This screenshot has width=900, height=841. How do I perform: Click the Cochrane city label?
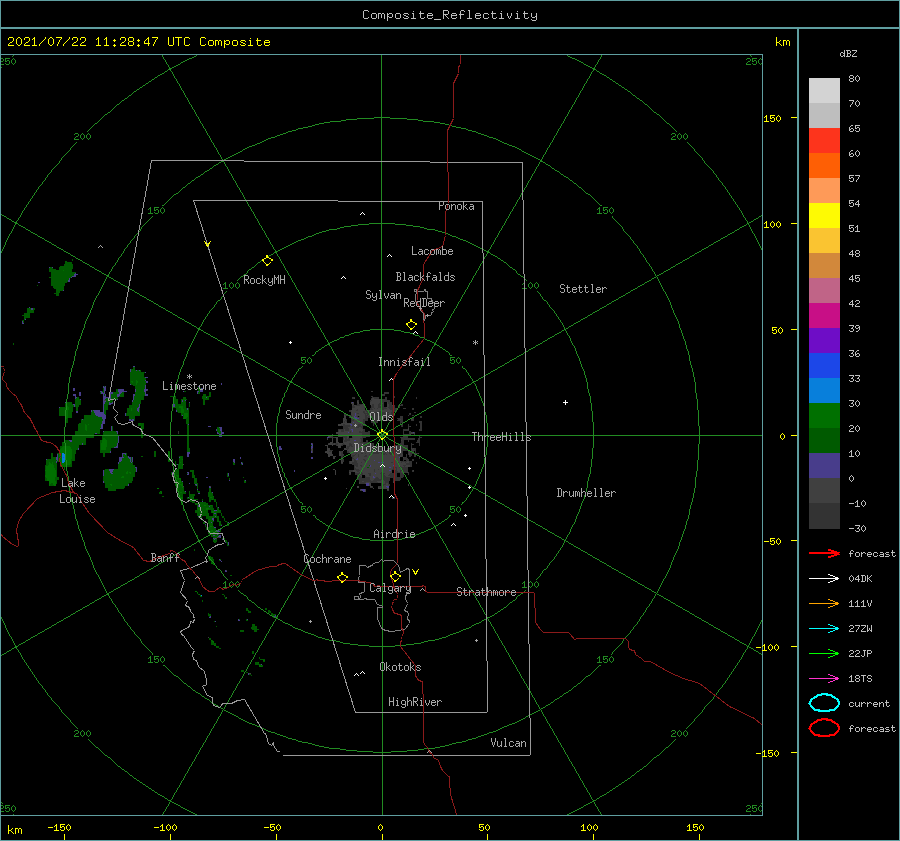pos(327,559)
